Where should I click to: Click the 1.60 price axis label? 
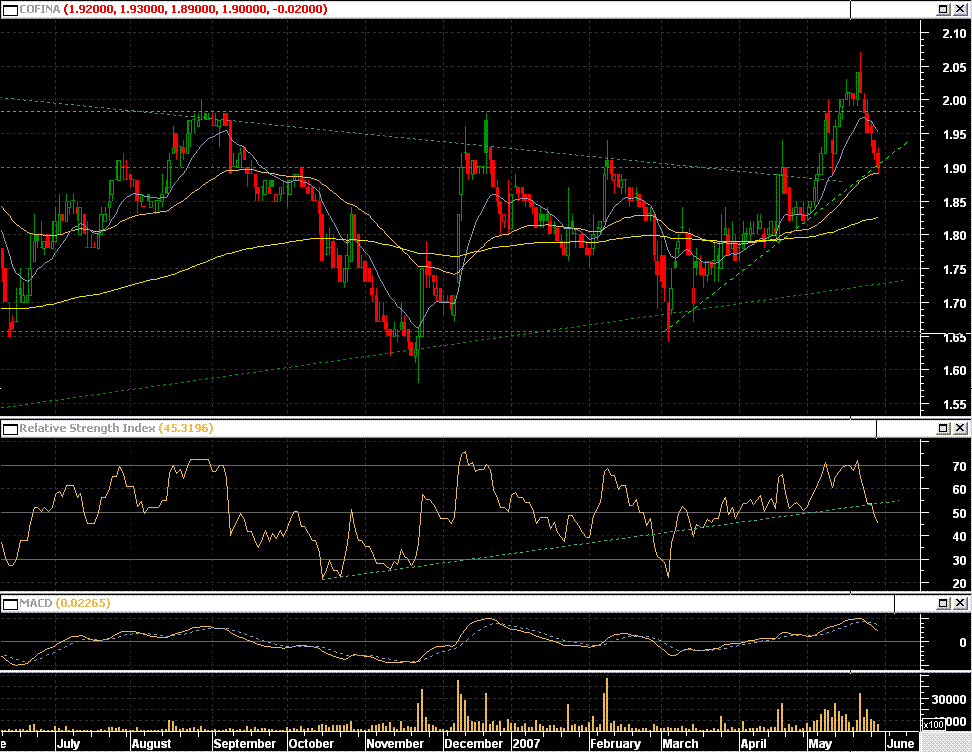coord(954,371)
